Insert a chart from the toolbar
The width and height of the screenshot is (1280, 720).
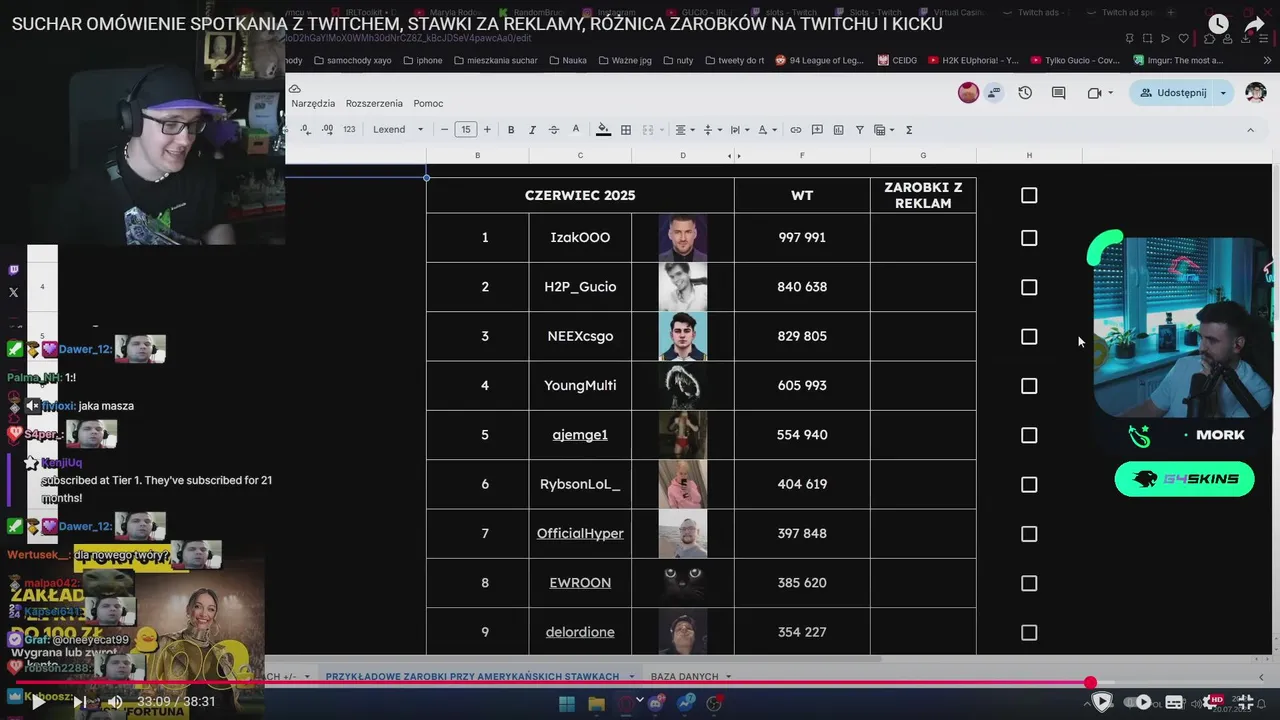[838, 130]
